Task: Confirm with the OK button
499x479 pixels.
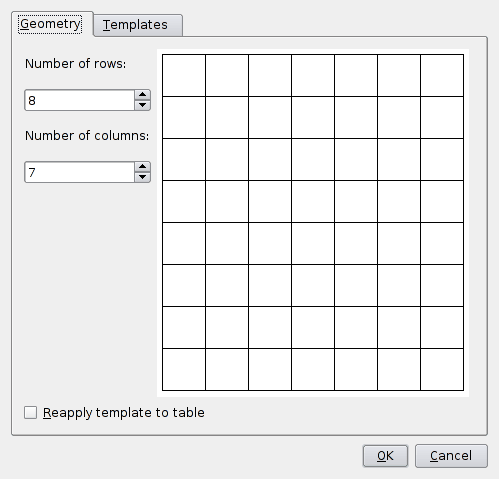Action: point(385,456)
